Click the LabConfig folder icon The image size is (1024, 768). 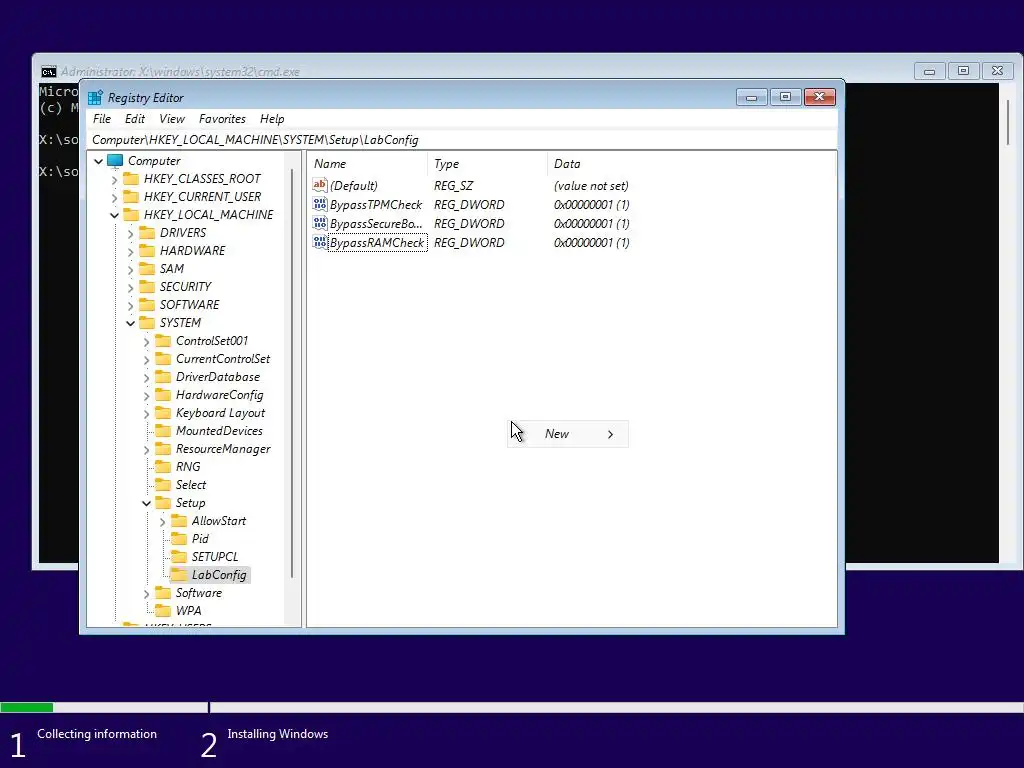click(x=179, y=575)
